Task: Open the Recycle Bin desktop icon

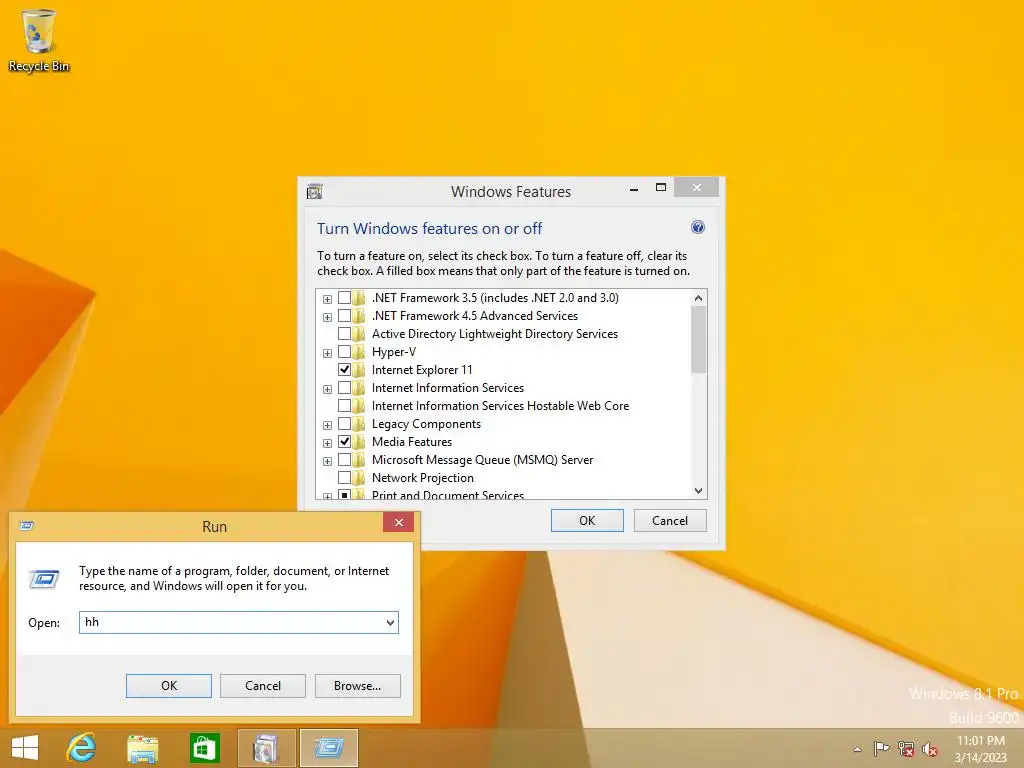Action: pyautogui.click(x=39, y=40)
